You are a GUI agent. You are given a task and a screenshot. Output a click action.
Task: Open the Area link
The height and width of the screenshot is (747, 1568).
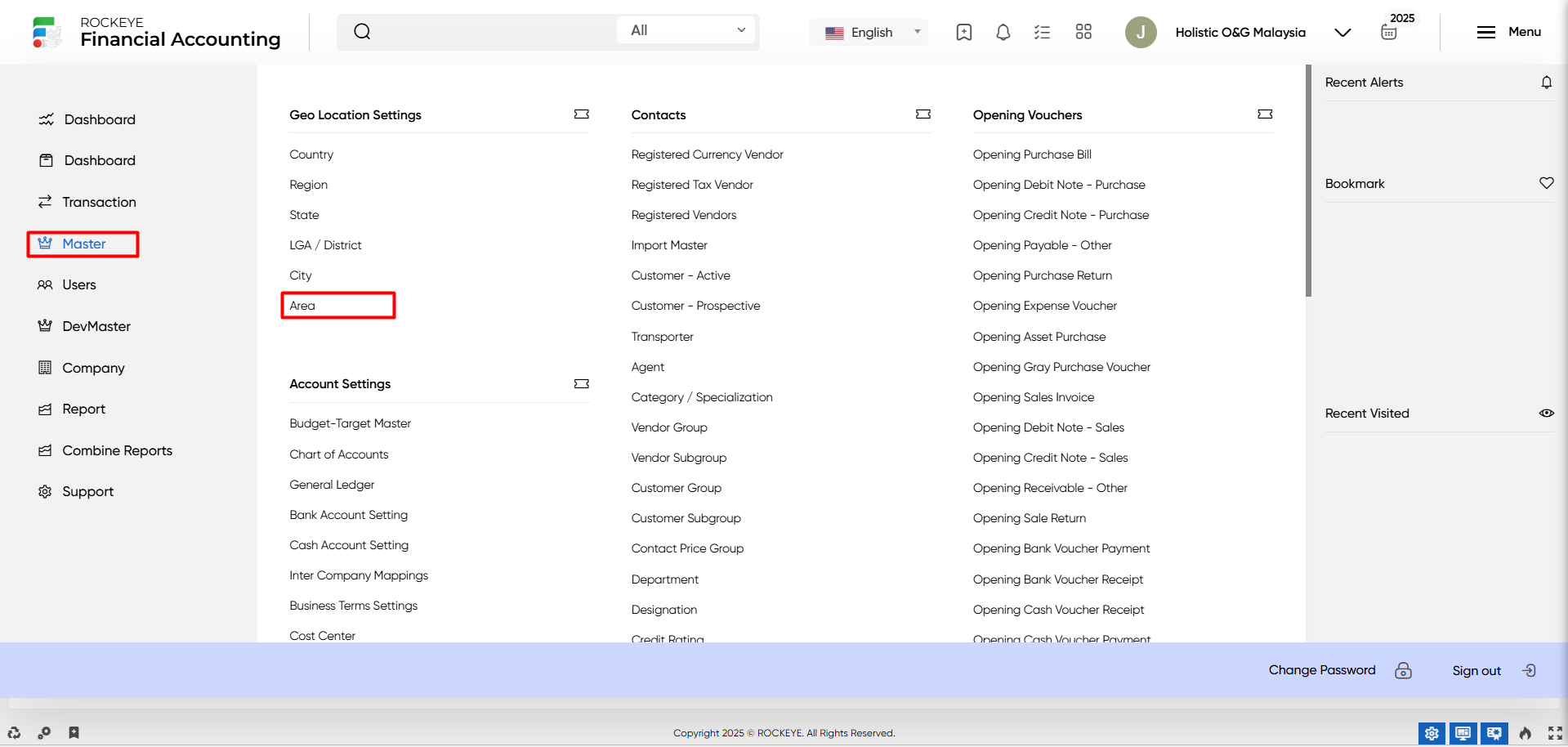coord(302,306)
